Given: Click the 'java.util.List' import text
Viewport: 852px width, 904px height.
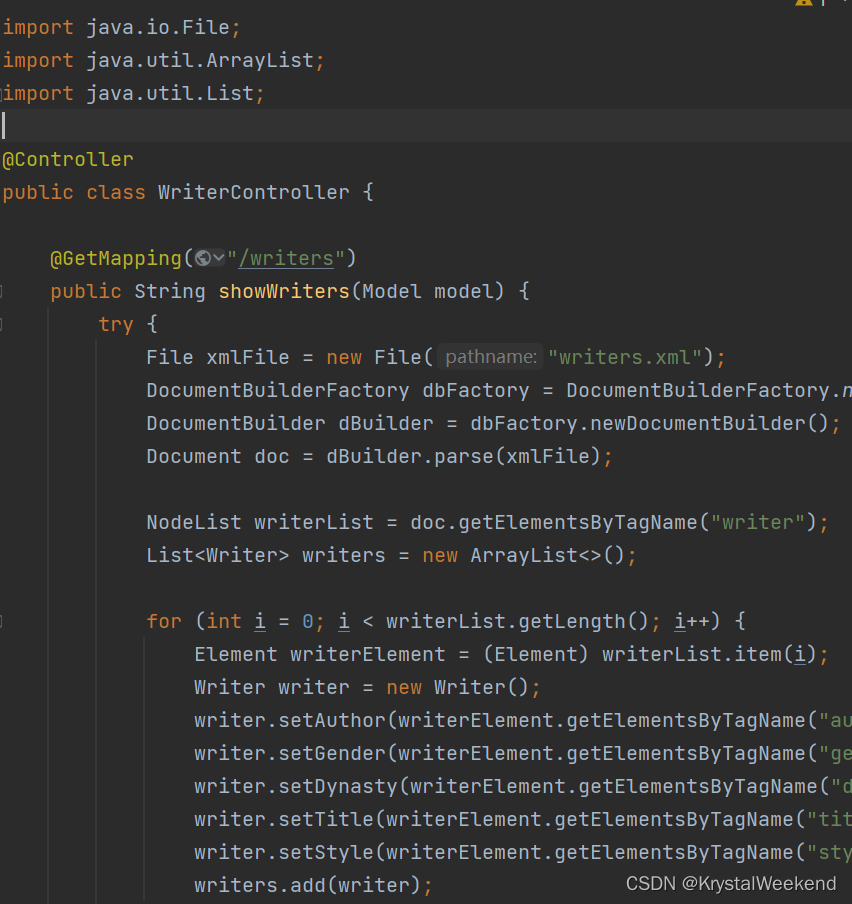Looking at the screenshot, I should pos(170,93).
